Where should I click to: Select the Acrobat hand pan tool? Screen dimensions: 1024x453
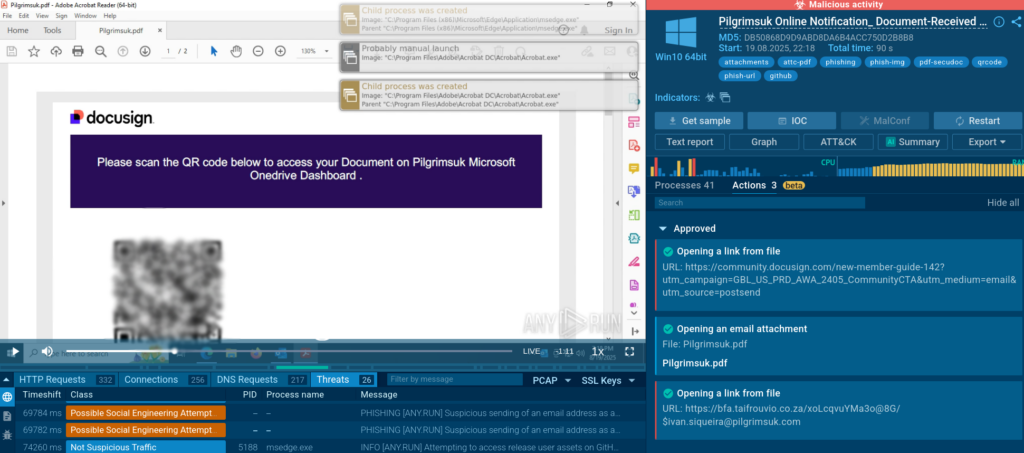236,51
